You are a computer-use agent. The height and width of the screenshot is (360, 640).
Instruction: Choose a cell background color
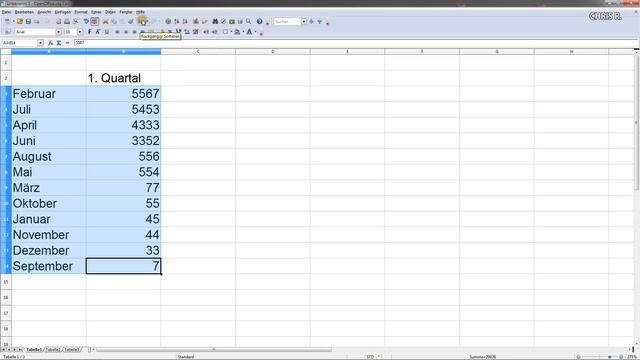click(x=237, y=32)
